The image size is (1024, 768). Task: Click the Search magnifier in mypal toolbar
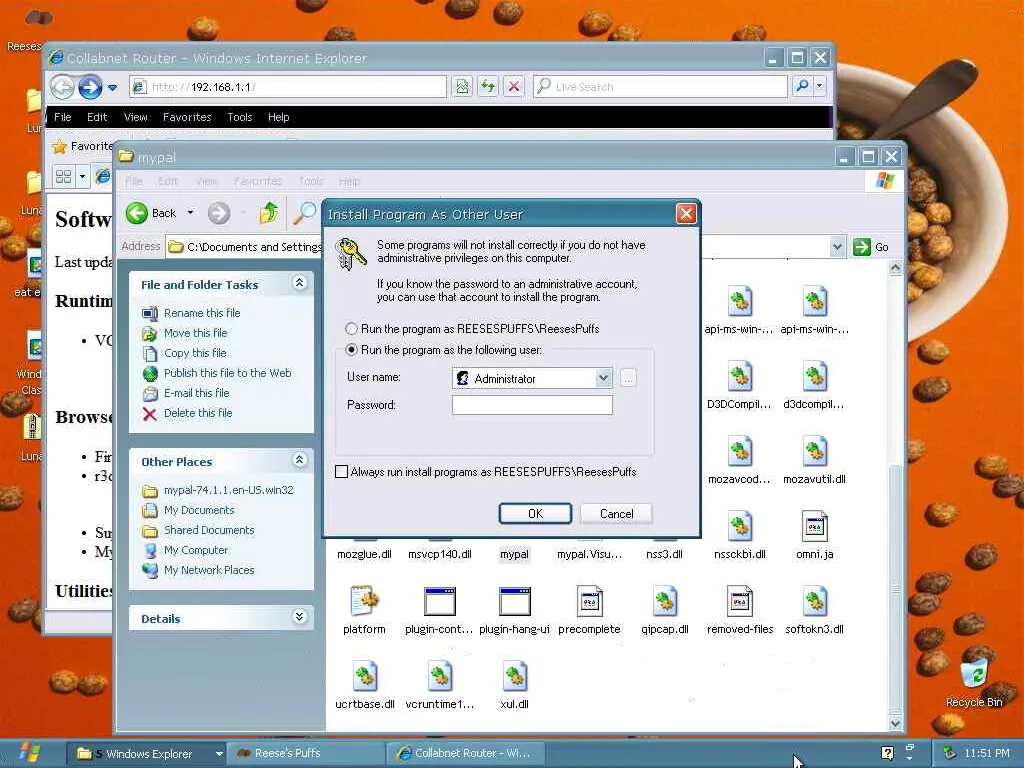[304, 213]
